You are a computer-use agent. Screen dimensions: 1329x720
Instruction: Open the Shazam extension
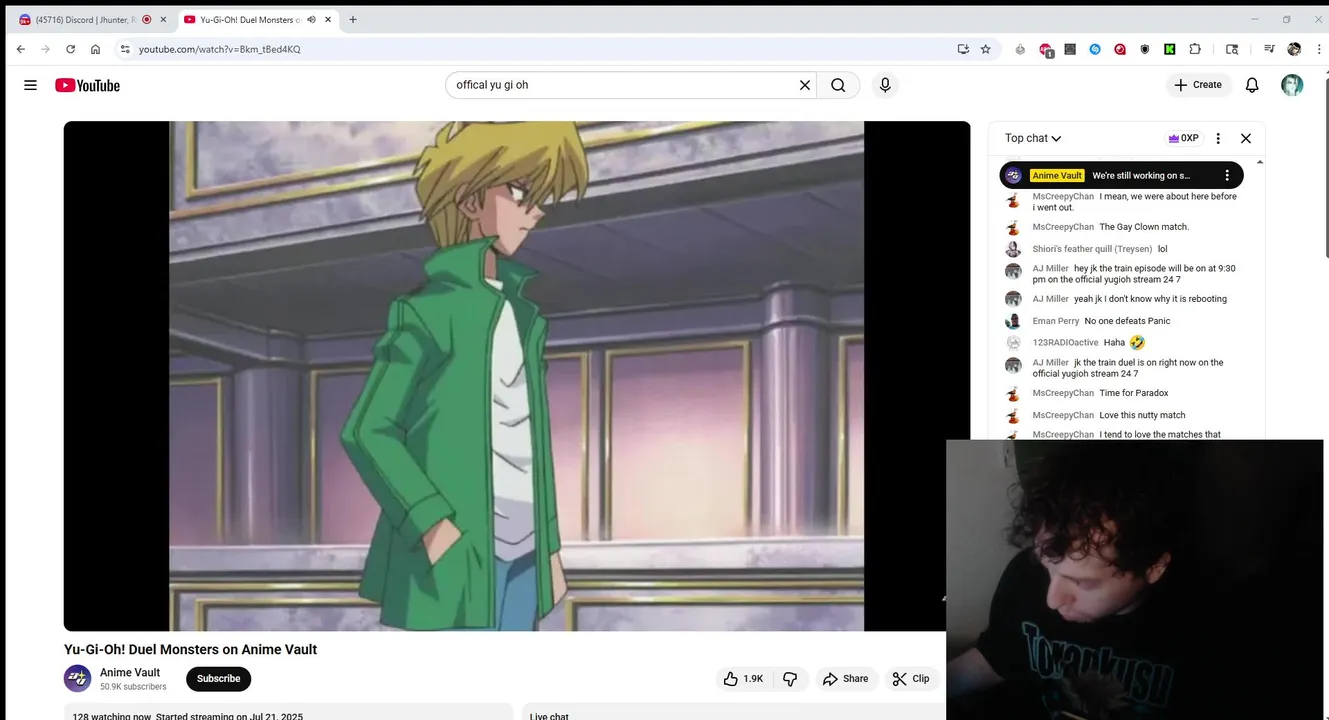click(1095, 49)
